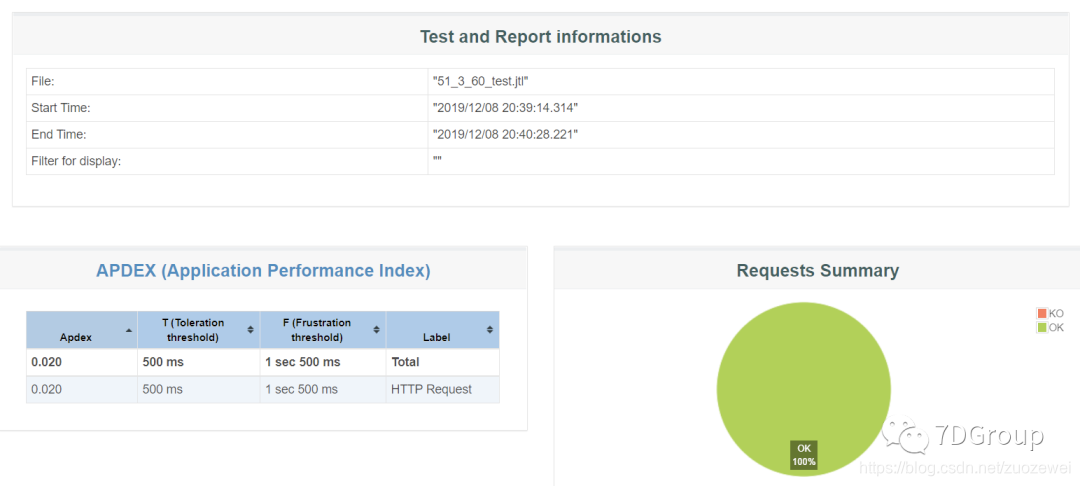This screenshot has height=486, width=1080.
Task: Click the "Start Time:" row label
Action: [61, 107]
